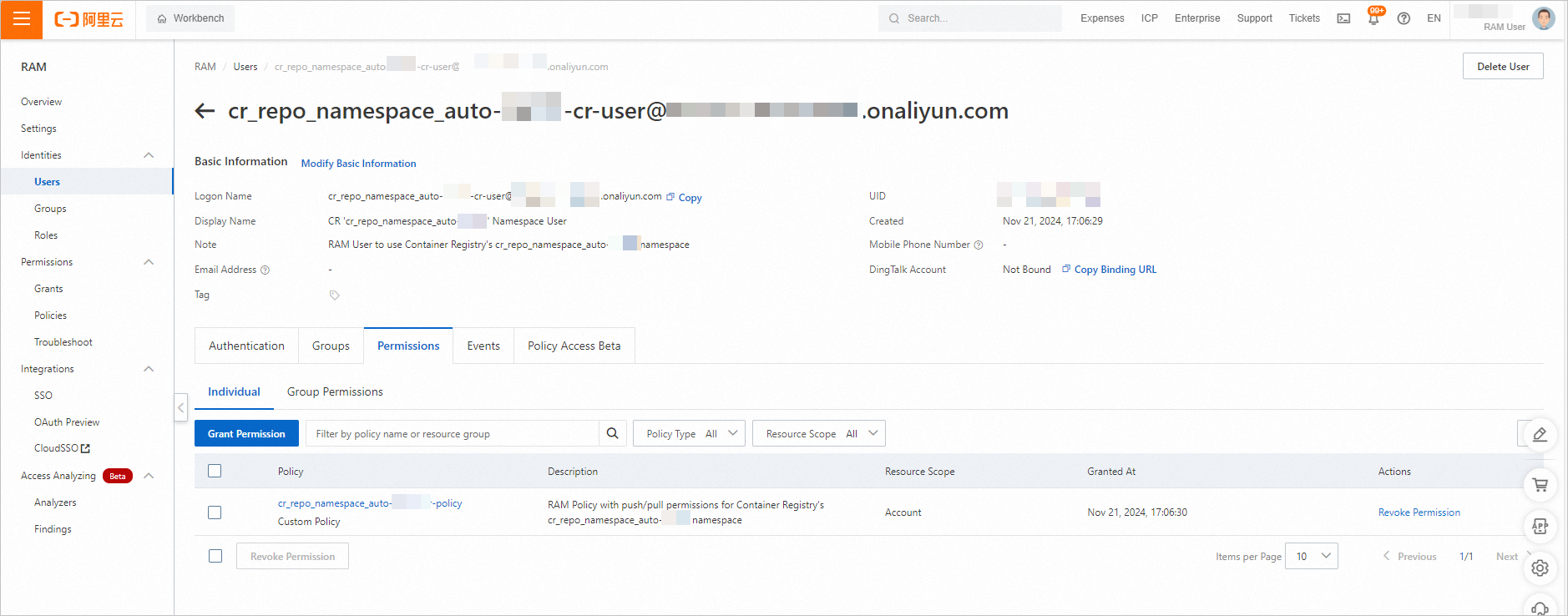Open Troubleshoot in the sidebar

[x=63, y=342]
